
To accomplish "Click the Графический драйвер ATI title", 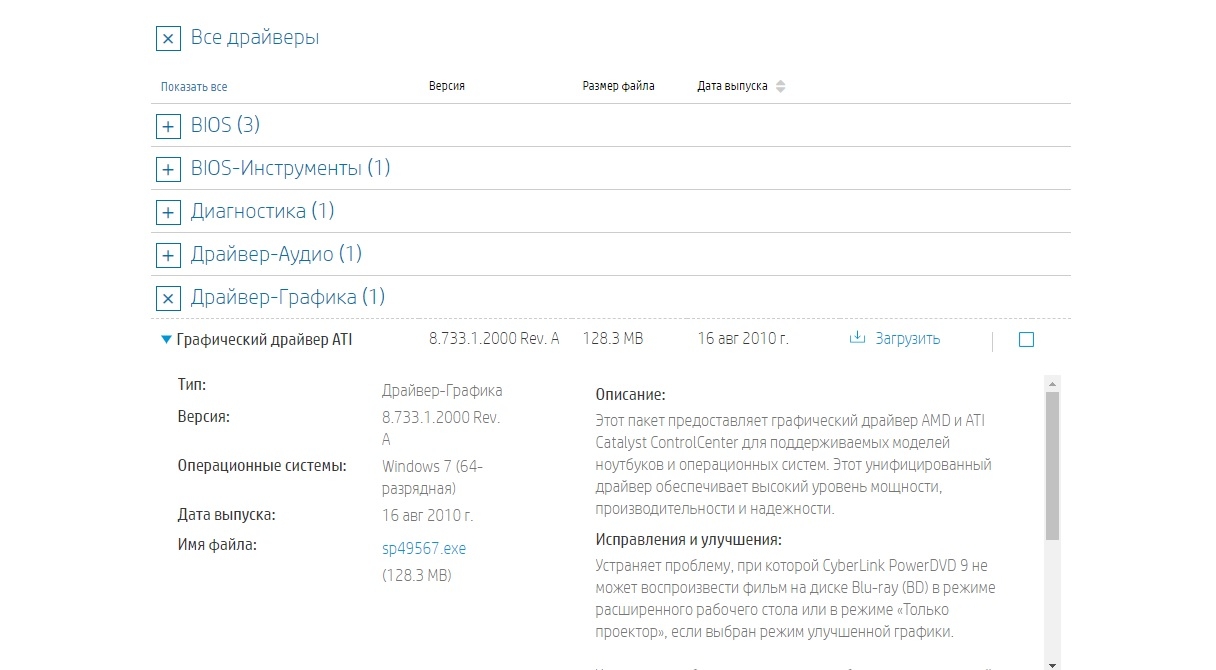I will click(x=264, y=339).
